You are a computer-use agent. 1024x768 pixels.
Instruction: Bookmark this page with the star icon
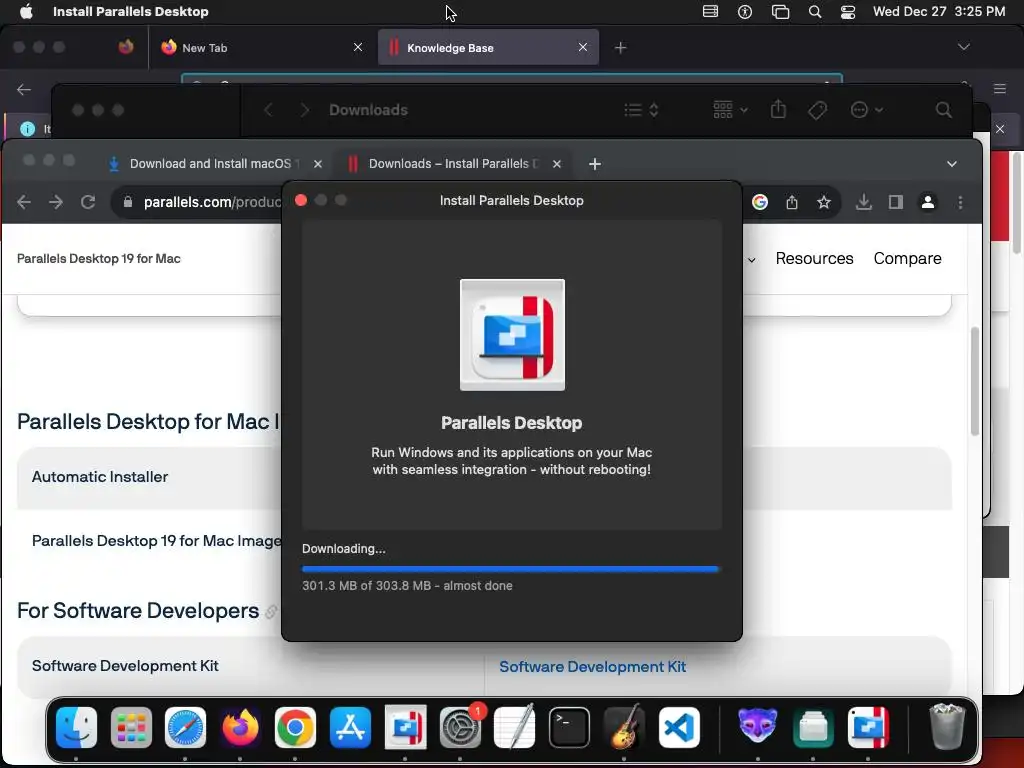(824, 202)
